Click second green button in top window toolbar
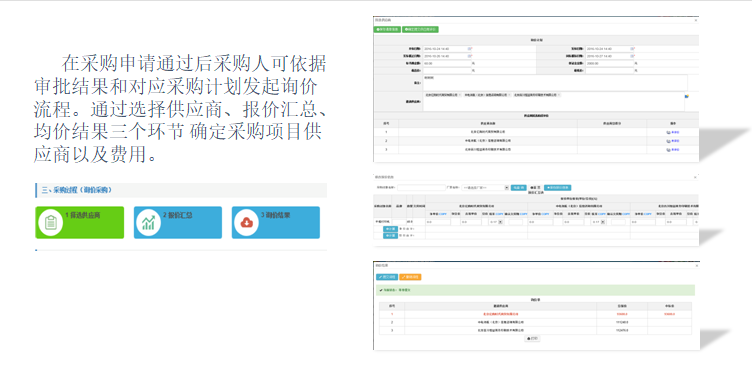Viewport: 752px width, 367px height. pyautogui.click(x=420, y=29)
